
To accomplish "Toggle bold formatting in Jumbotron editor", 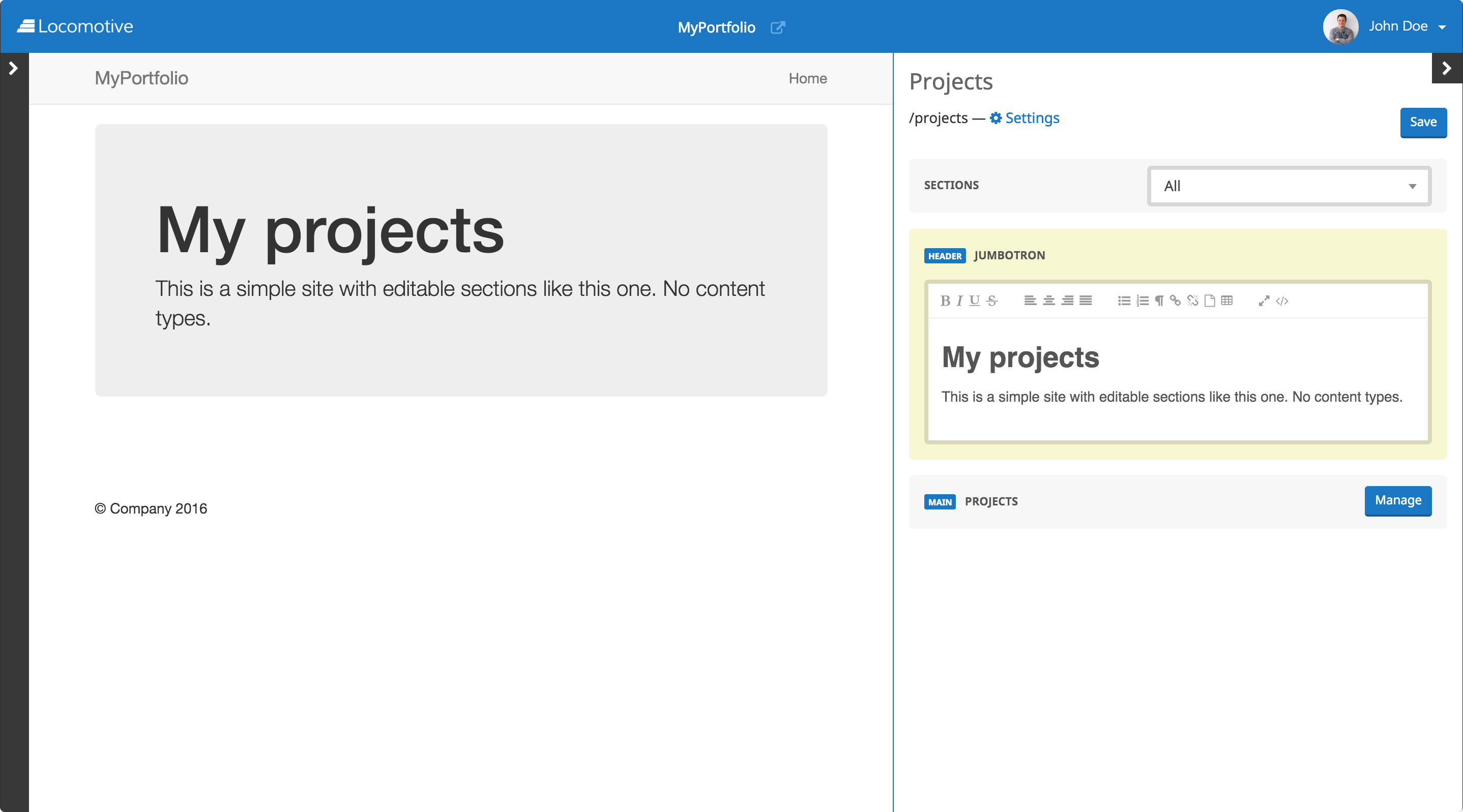I will tap(945, 301).
